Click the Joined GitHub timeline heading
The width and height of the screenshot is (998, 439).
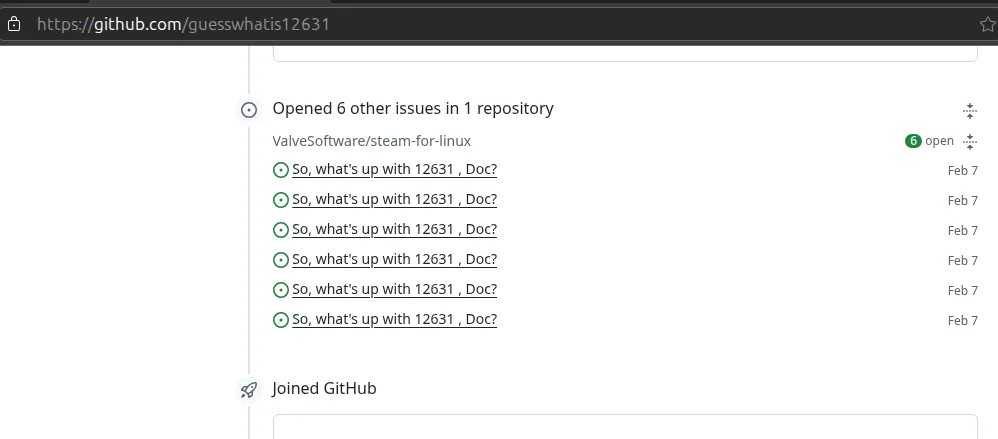coord(324,388)
